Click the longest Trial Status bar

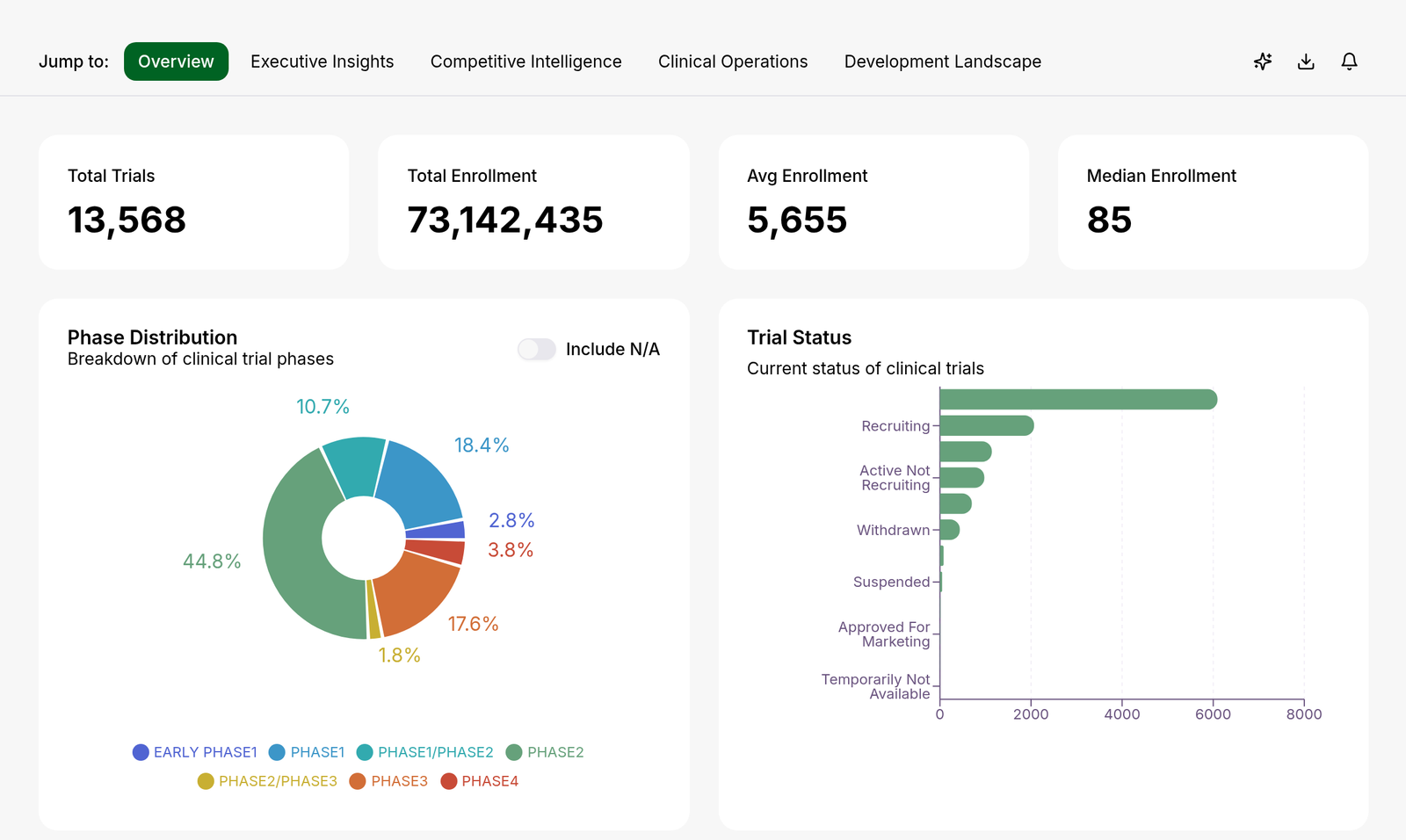click(x=1078, y=400)
